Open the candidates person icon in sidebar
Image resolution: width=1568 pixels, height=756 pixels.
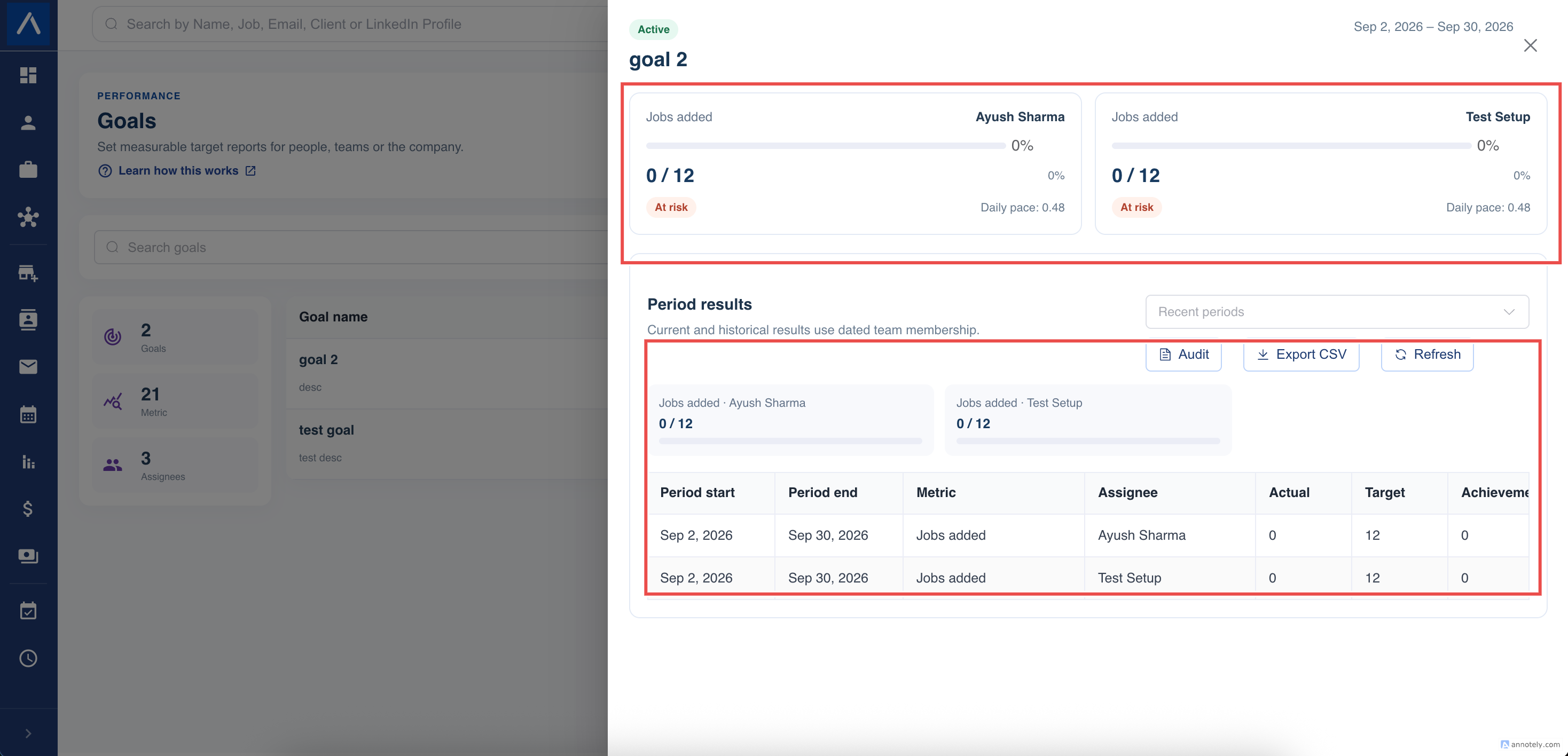click(x=28, y=122)
